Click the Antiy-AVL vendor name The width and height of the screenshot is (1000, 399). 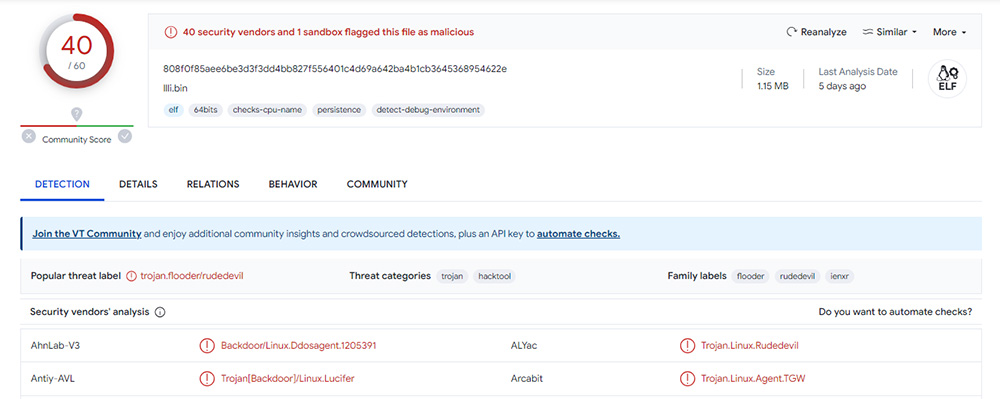[x=54, y=379]
